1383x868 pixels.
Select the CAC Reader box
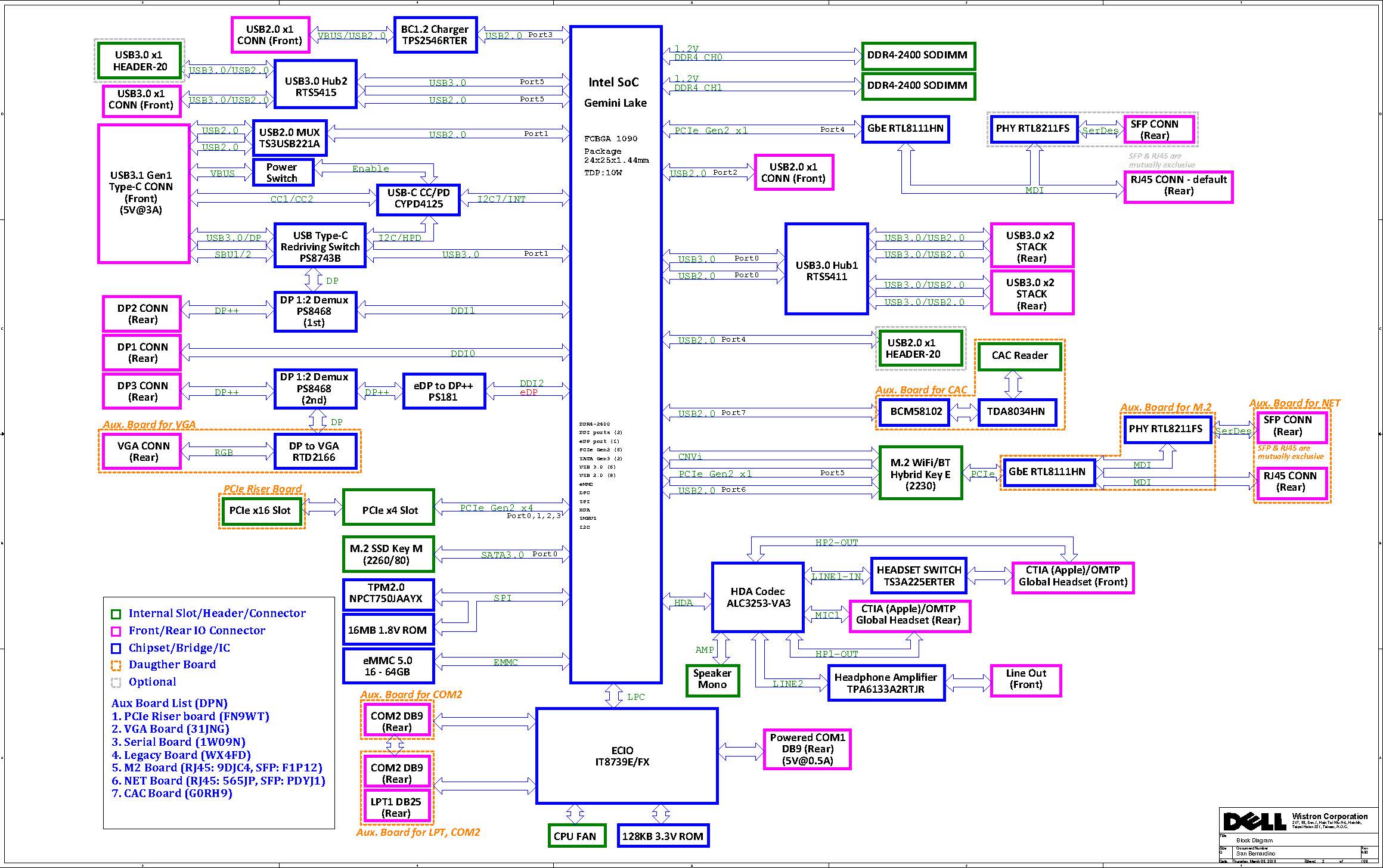(x=1020, y=355)
